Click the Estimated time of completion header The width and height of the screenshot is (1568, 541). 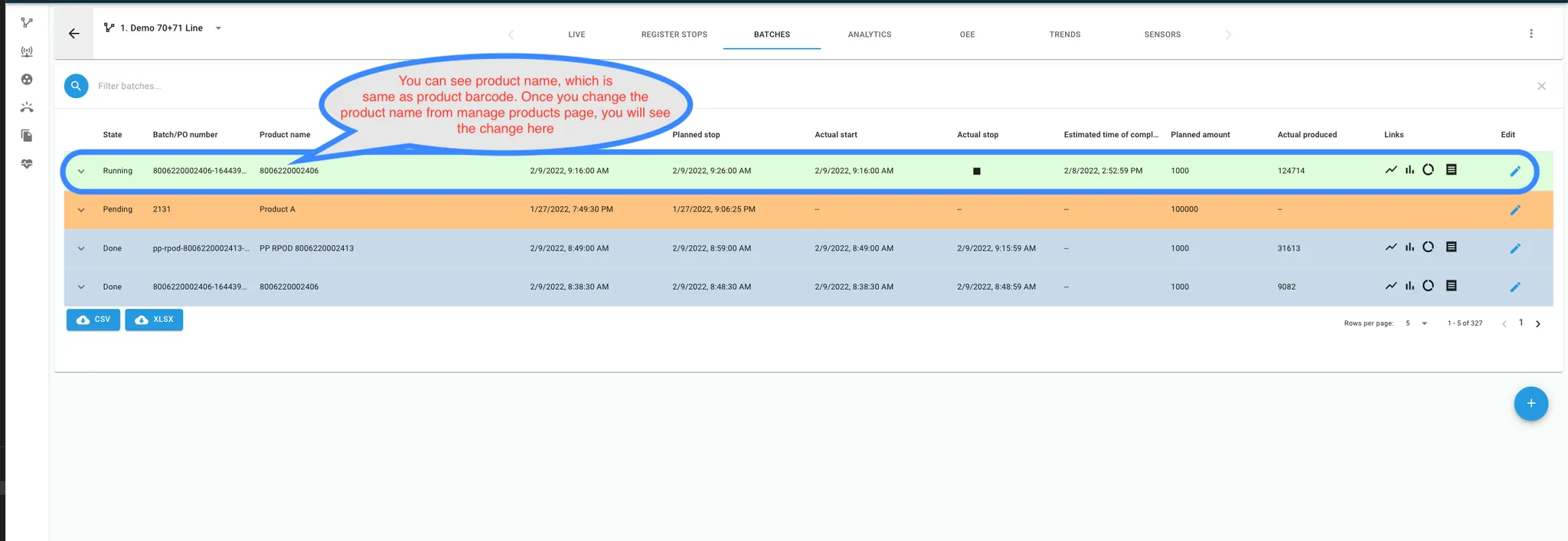tap(1111, 135)
